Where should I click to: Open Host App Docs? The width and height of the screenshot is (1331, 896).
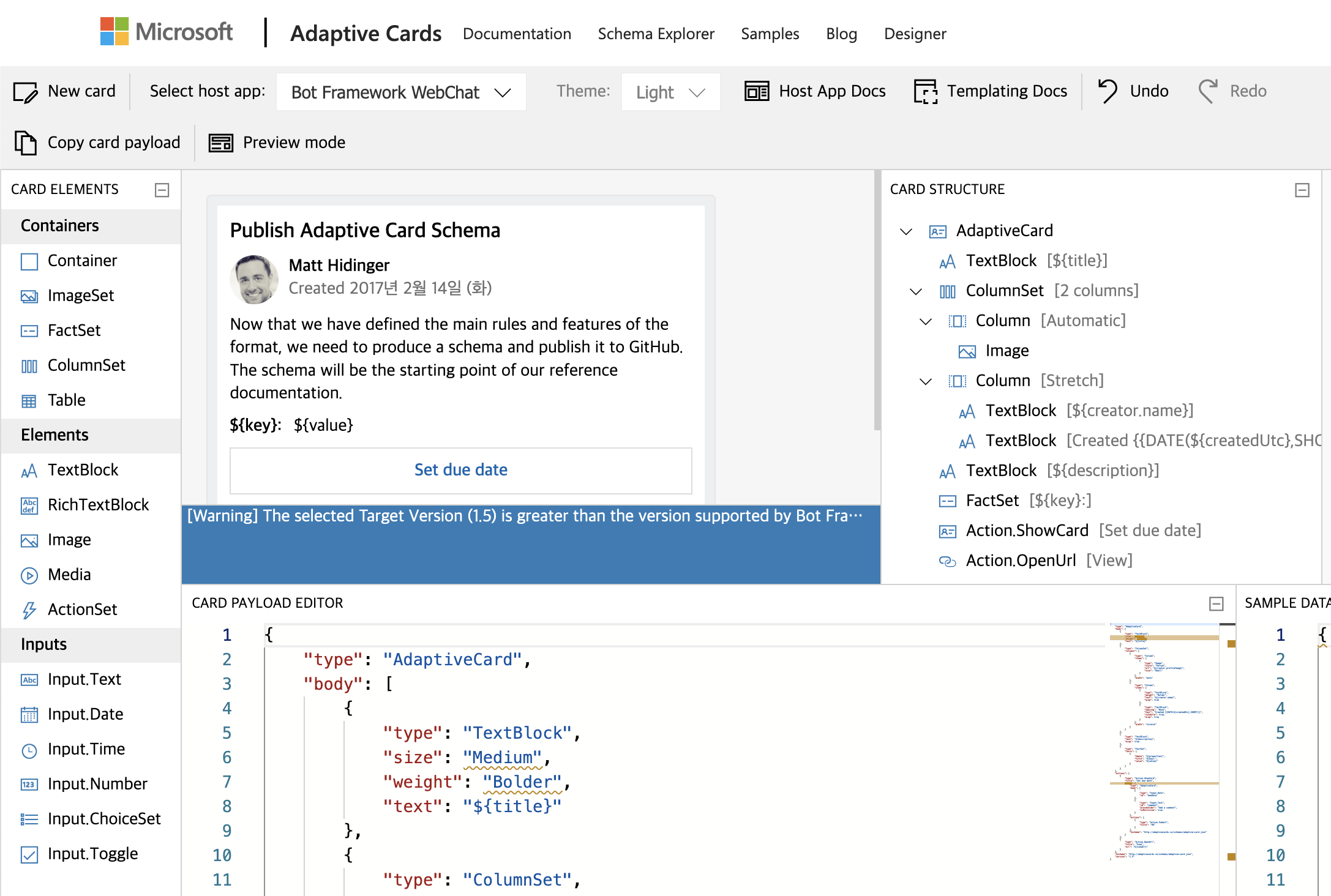pyautogui.click(x=815, y=91)
